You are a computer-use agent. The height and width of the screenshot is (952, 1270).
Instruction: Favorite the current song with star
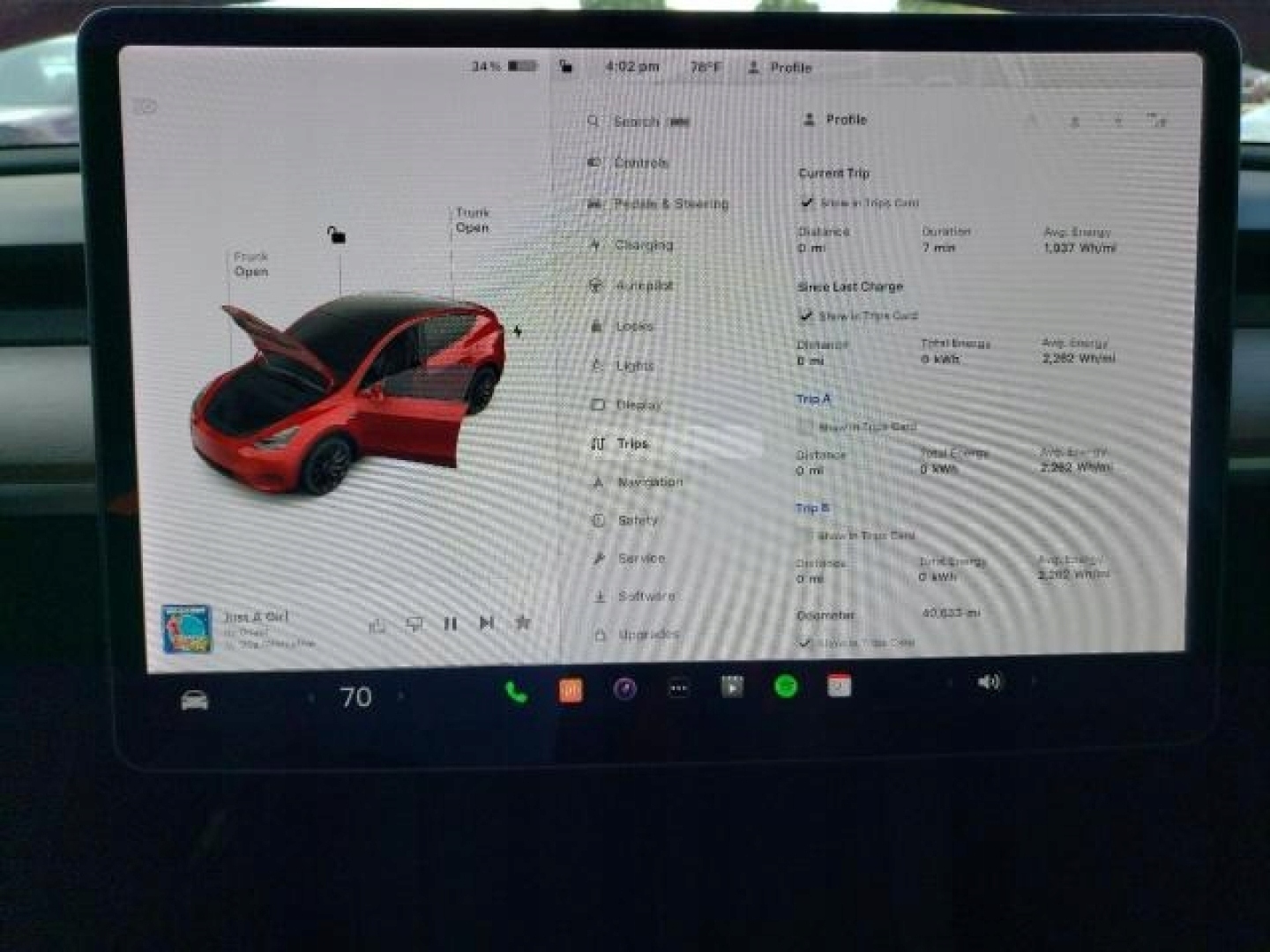tap(523, 622)
